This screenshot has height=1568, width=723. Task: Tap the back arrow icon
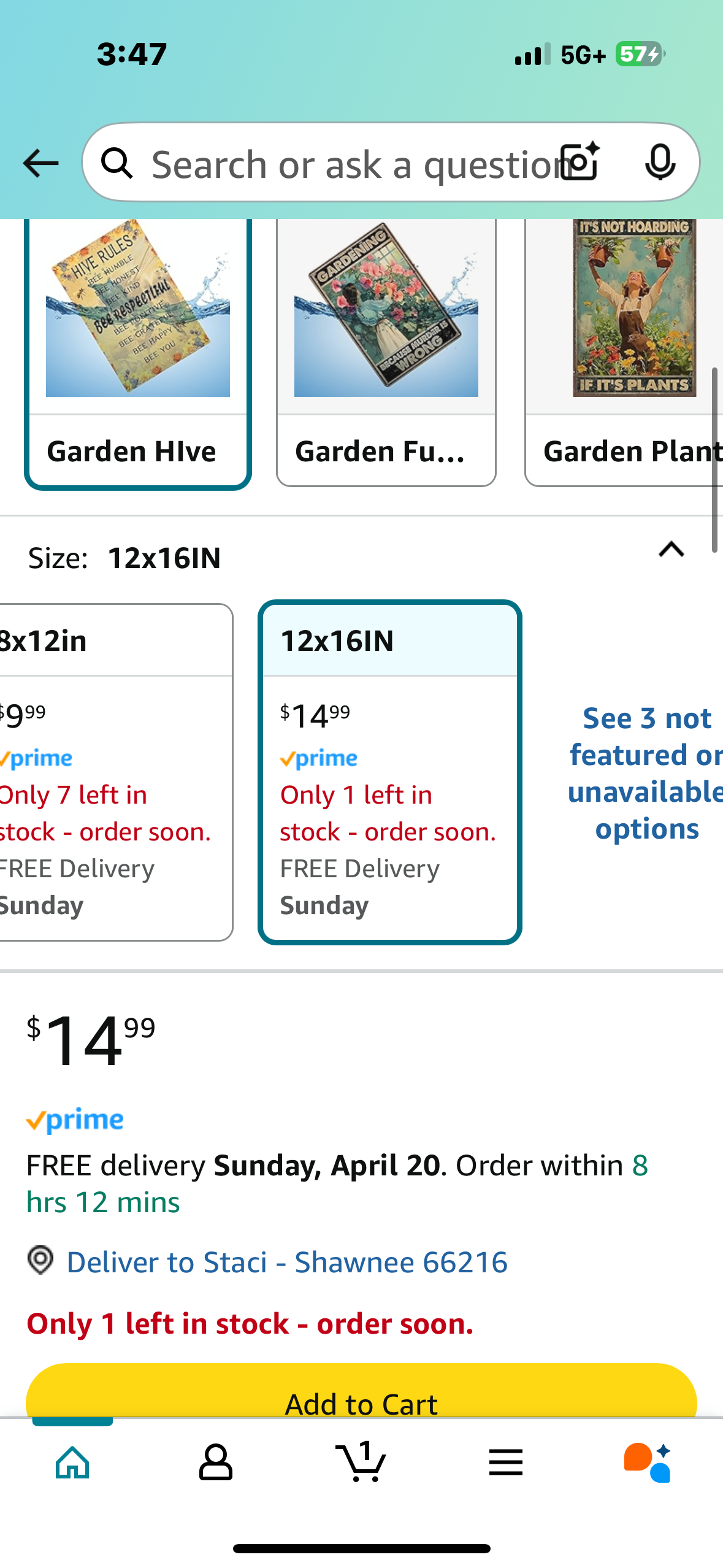(40, 163)
